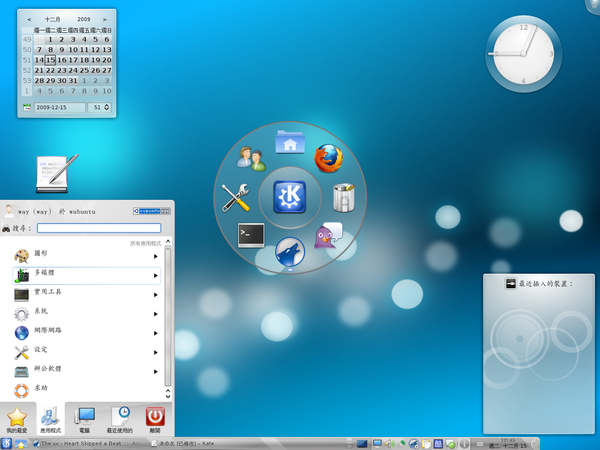Switch to the 我的最愛 favorites tab
The height and width of the screenshot is (450, 600).
[x=17, y=419]
